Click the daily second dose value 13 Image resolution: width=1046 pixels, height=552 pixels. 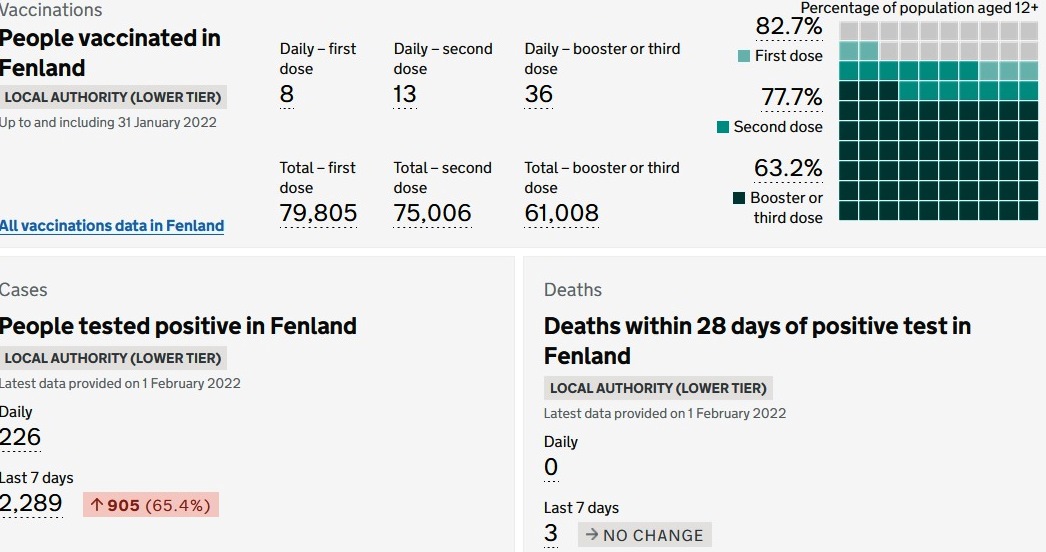[x=405, y=95]
